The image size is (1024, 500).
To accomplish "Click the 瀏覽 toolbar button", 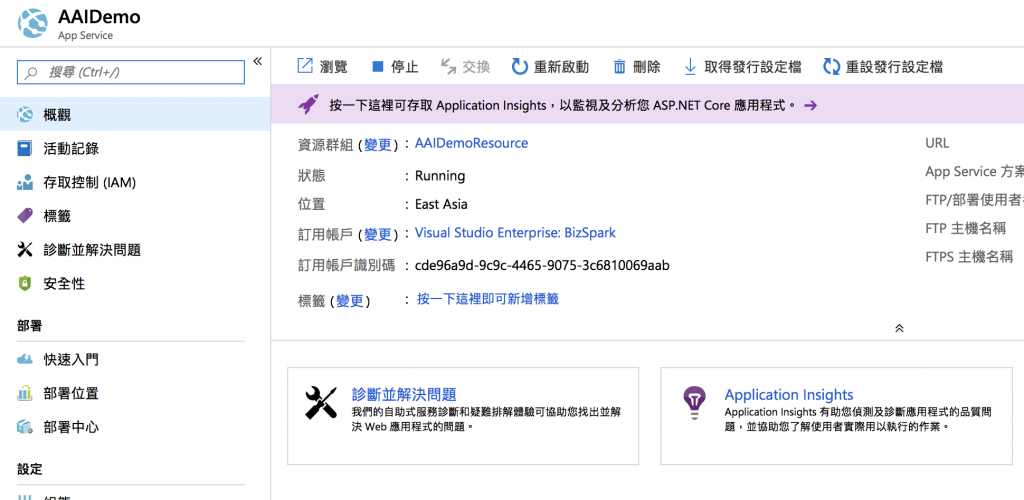I will pyautogui.click(x=323, y=67).
